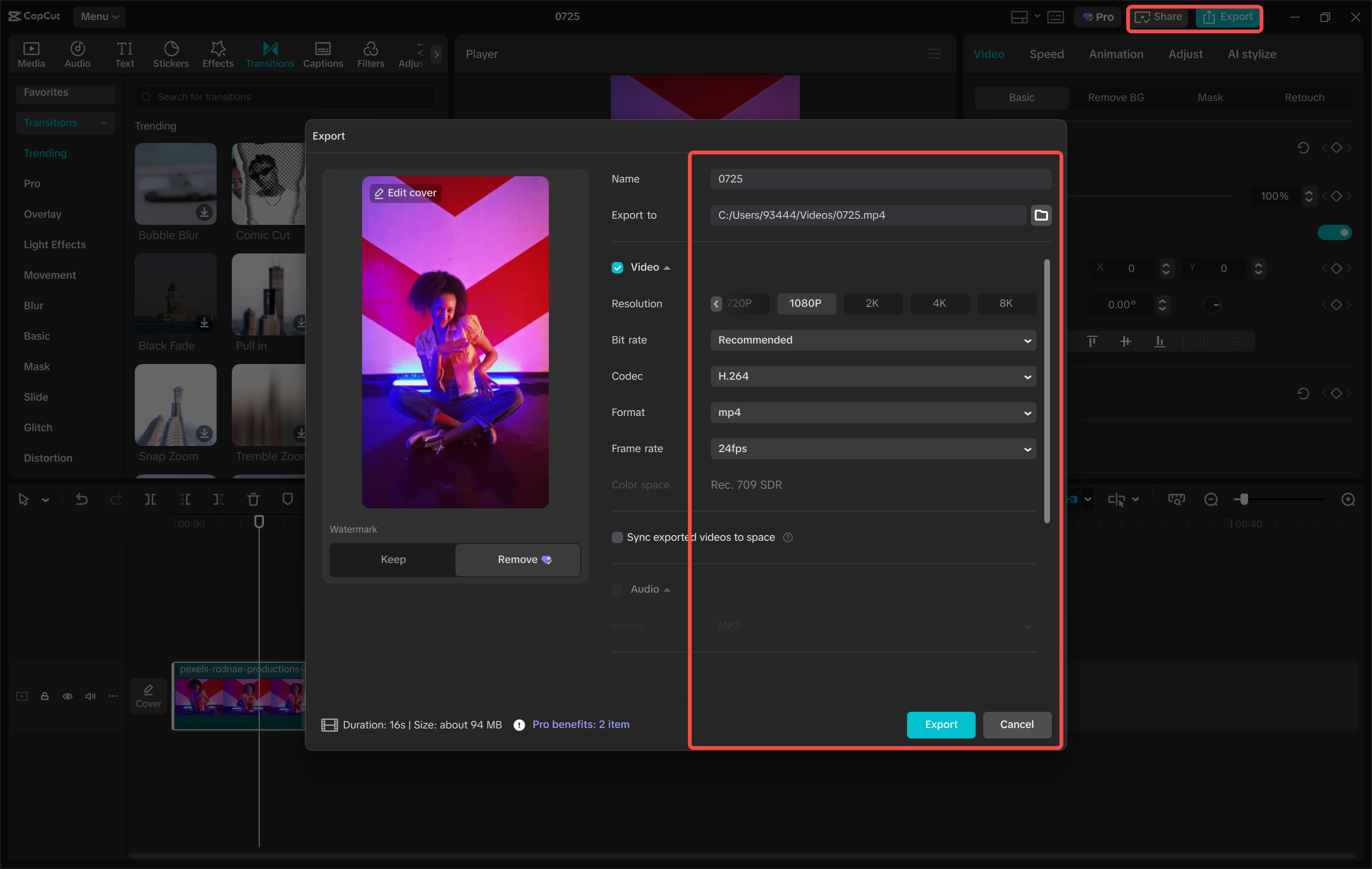1372x869 pixels.
Task: Expand the Frame rate 24fps dropdown
Action: pyautogui.click(x=873, y=448)
